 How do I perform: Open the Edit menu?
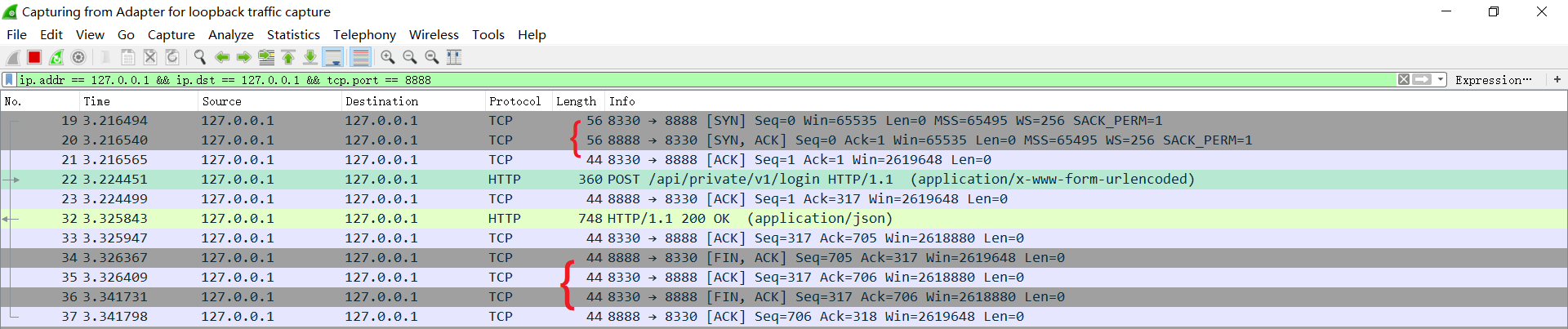tap(51, 34)
